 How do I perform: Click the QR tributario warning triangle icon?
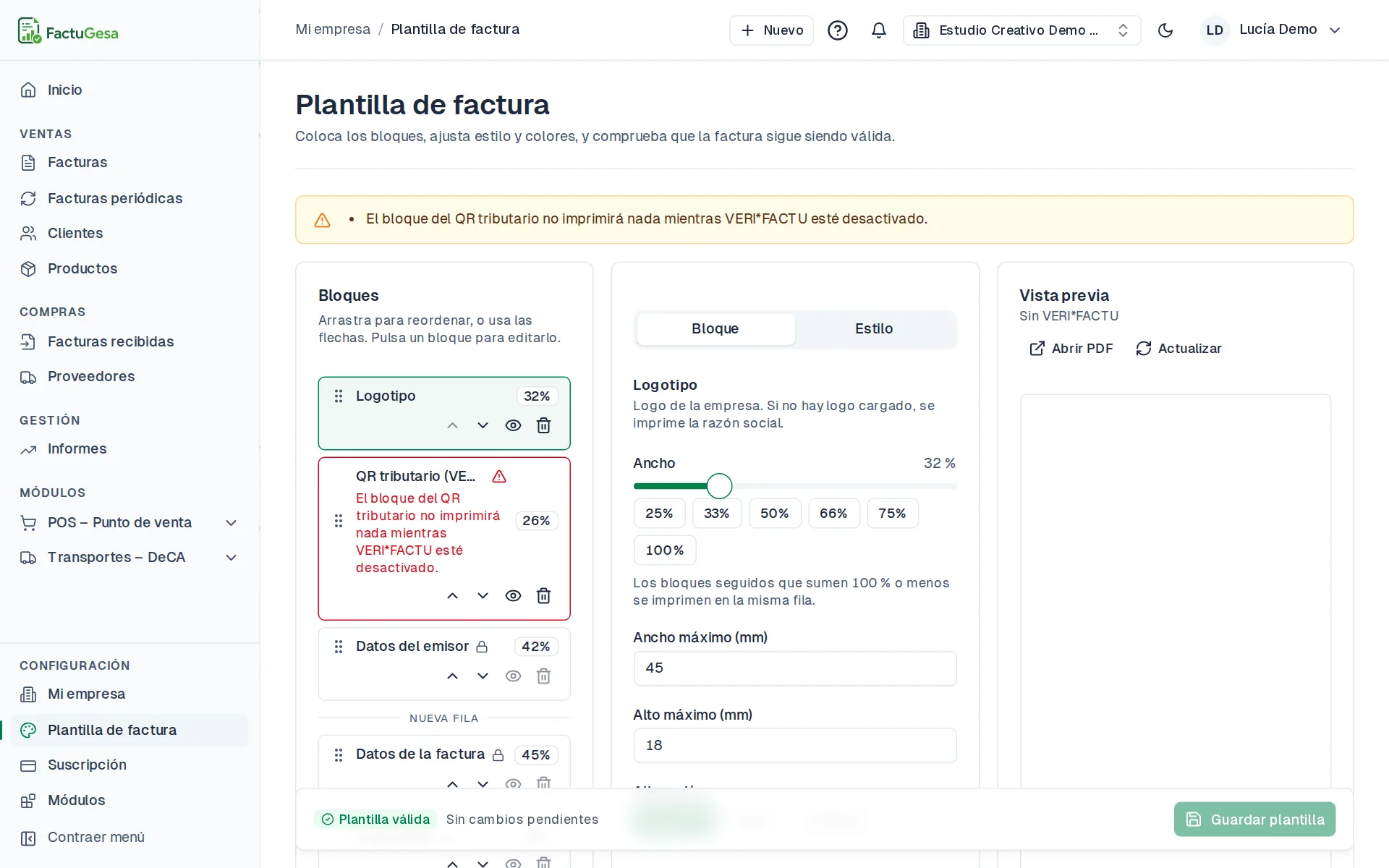(499, 477)
